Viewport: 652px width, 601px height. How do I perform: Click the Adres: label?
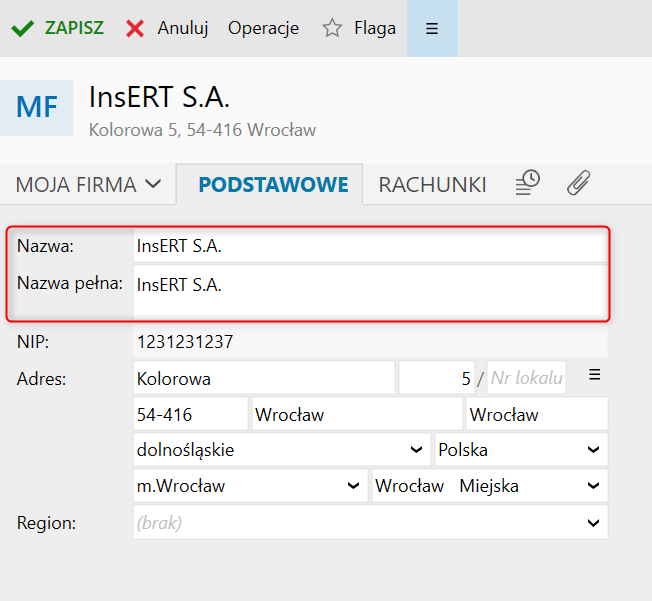click(x=41, y=379)
